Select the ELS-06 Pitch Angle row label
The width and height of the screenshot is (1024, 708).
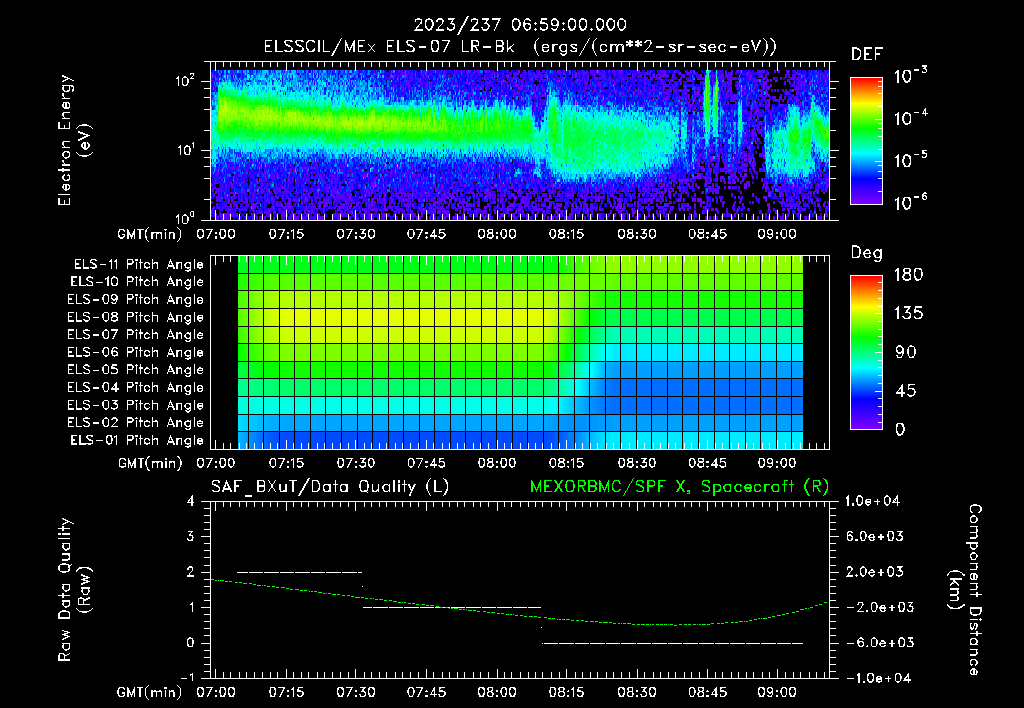(x=136, y=352)
